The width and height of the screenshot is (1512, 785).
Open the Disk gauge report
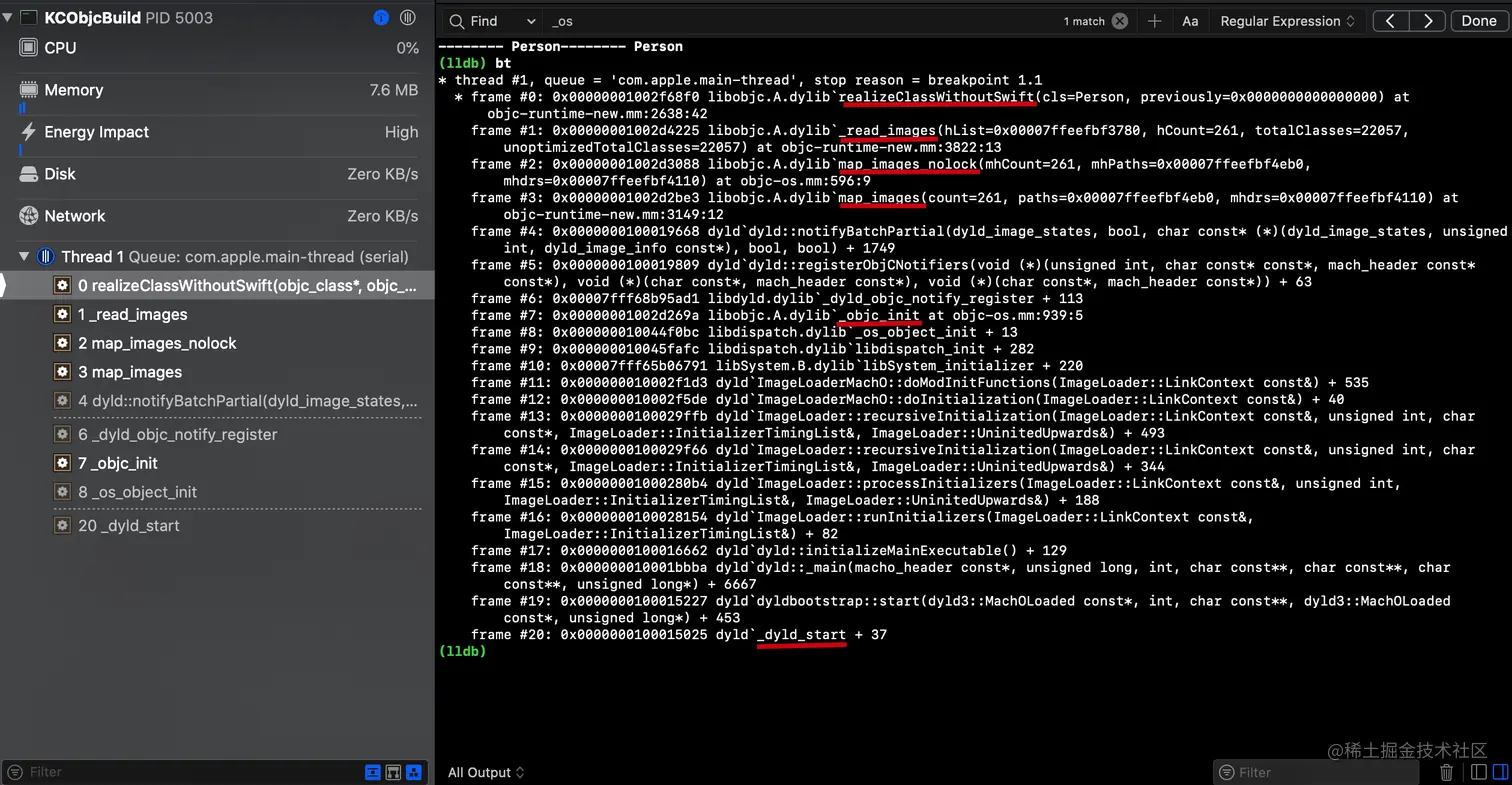217,174
